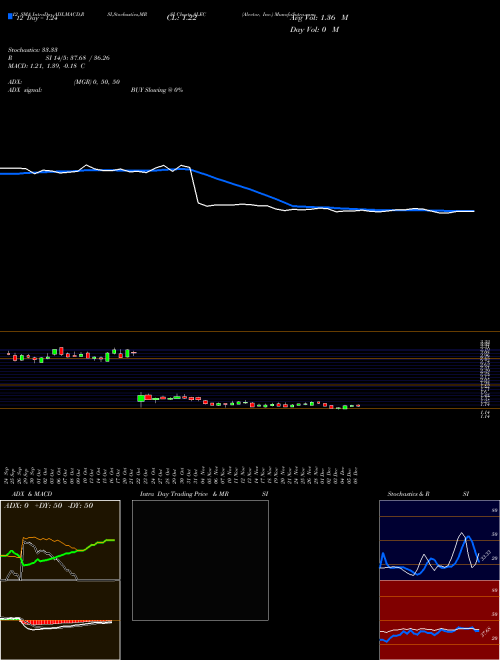Viewport: 500px width, 660px height.
Task: Open the red RSI chart panel
Action: (439, 620)
